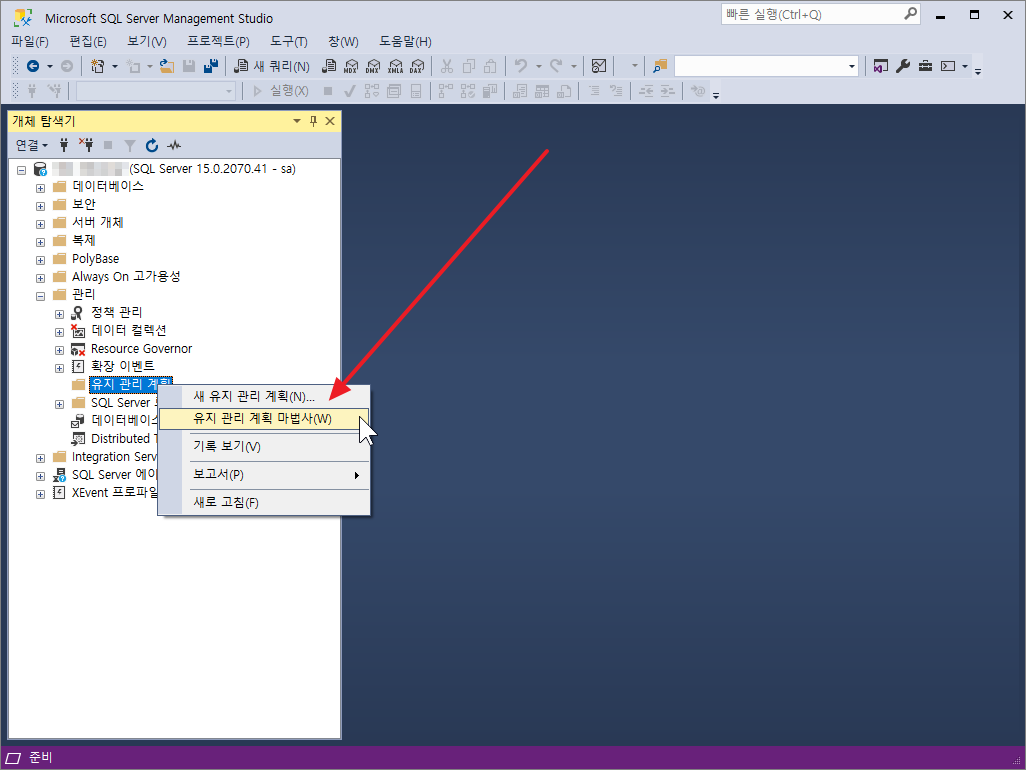Click the Database Engine Query icon

coord(329,66)
